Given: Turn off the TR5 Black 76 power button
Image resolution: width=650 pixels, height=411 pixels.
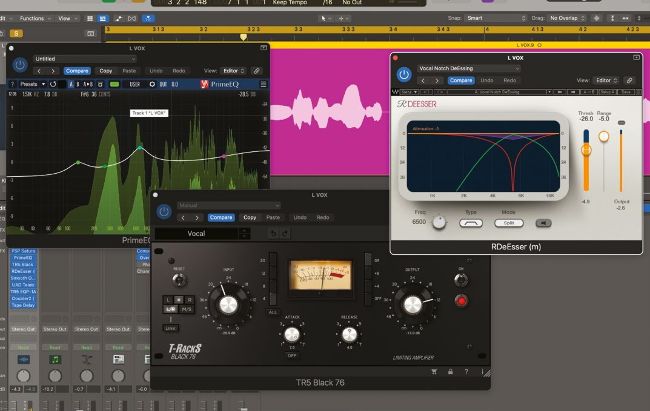Looking at the screenshot, I should tap(163, 210).
